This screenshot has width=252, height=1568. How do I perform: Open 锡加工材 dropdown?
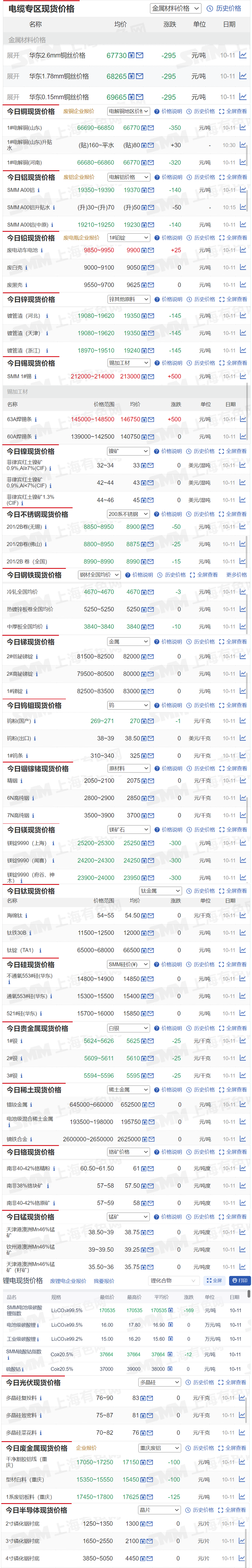point(128,363)
